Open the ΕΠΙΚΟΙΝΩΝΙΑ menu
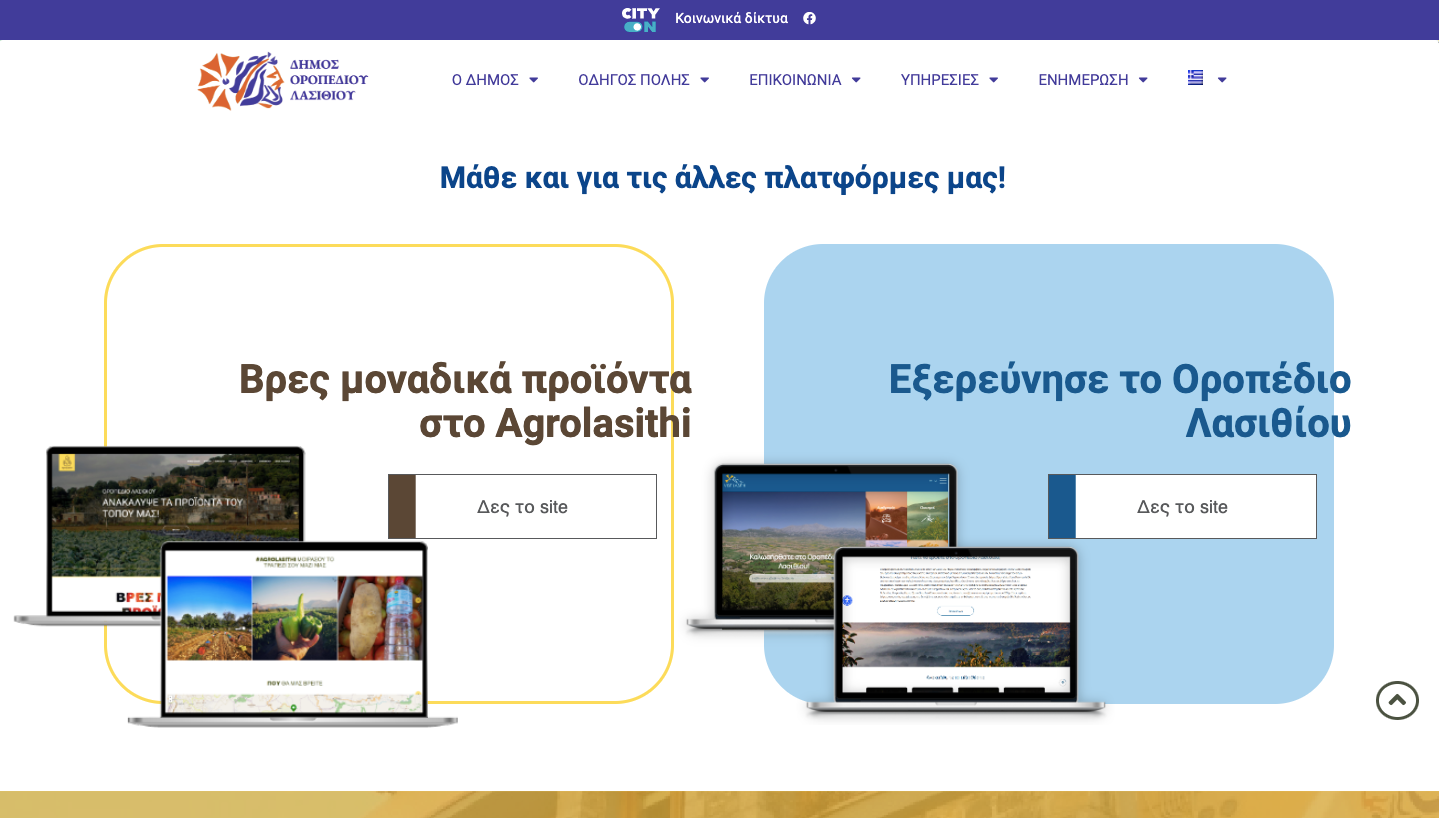This screenshot has height=818, width=1439. point(795,80)
